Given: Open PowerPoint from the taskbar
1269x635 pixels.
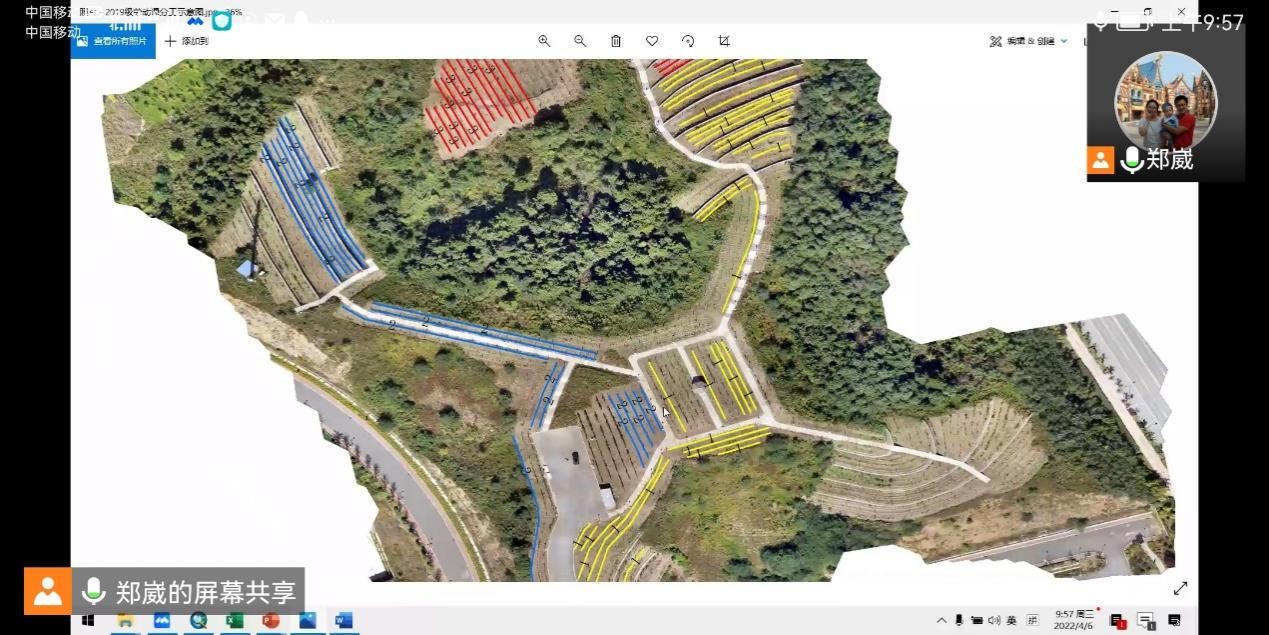Looking at the screenshot, I should [x=270, y=621].
